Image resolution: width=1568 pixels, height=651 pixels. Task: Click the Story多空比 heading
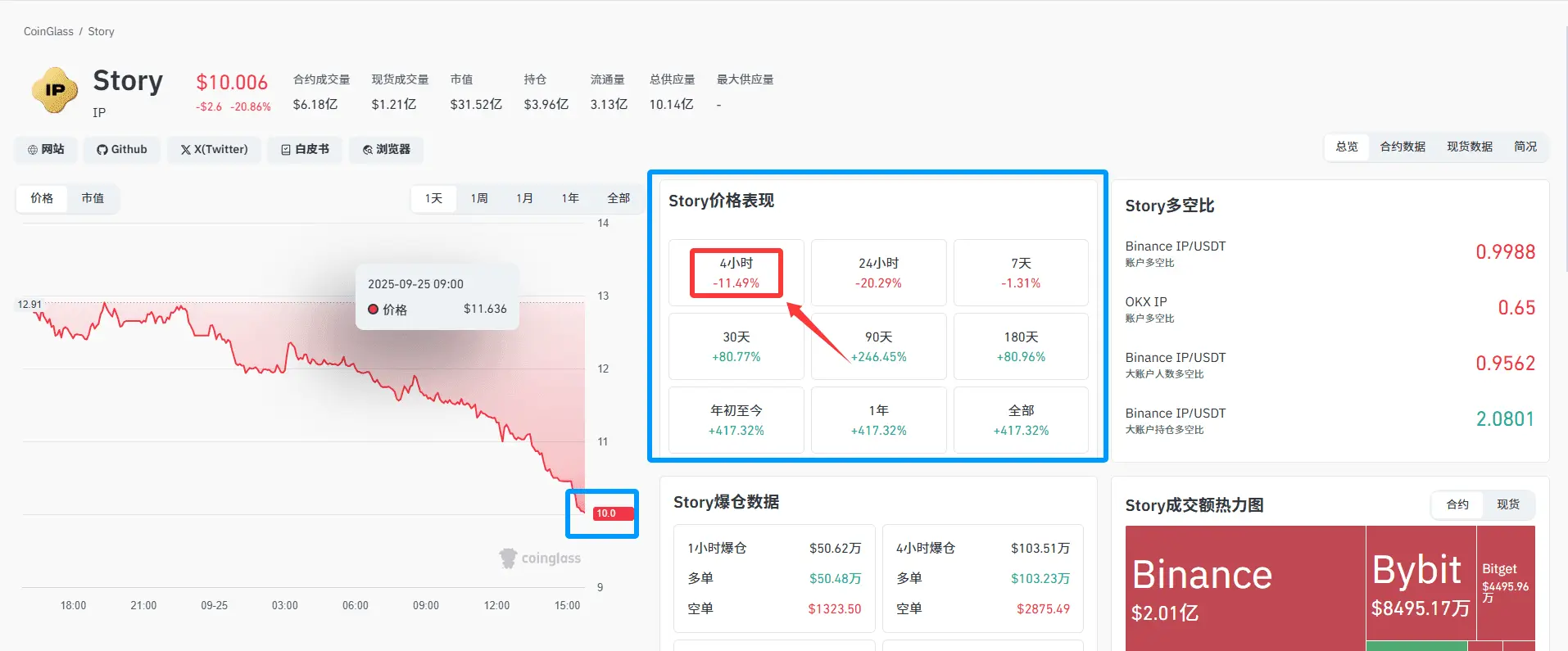1170,206
